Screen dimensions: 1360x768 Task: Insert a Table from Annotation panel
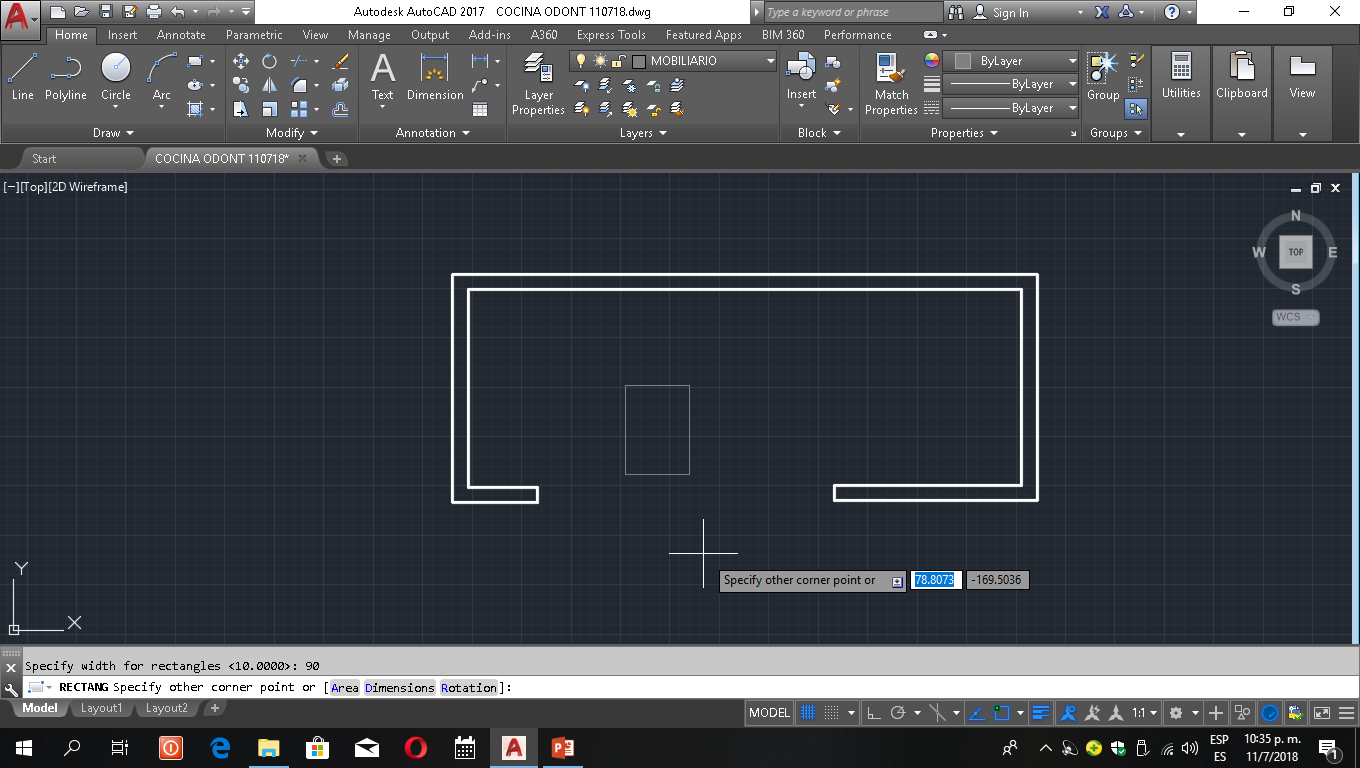pyautogui.click(x=480, y=109)
